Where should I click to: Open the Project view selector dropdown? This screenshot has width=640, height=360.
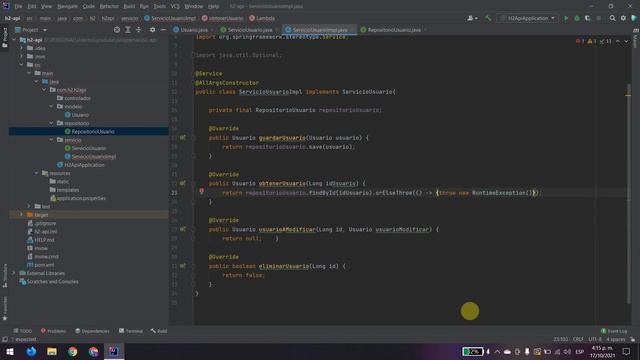click(31, 30)
